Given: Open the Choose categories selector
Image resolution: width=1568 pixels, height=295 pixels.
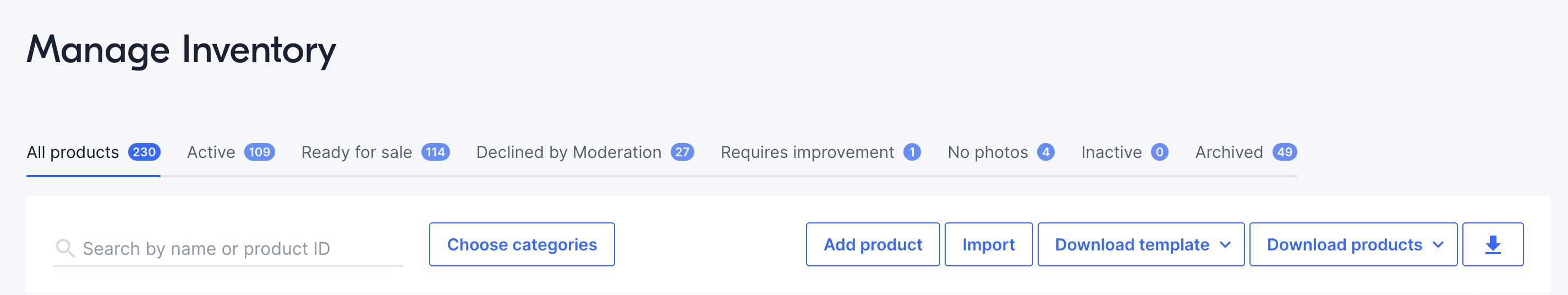Looking at the screenshot, I should 522,244.
